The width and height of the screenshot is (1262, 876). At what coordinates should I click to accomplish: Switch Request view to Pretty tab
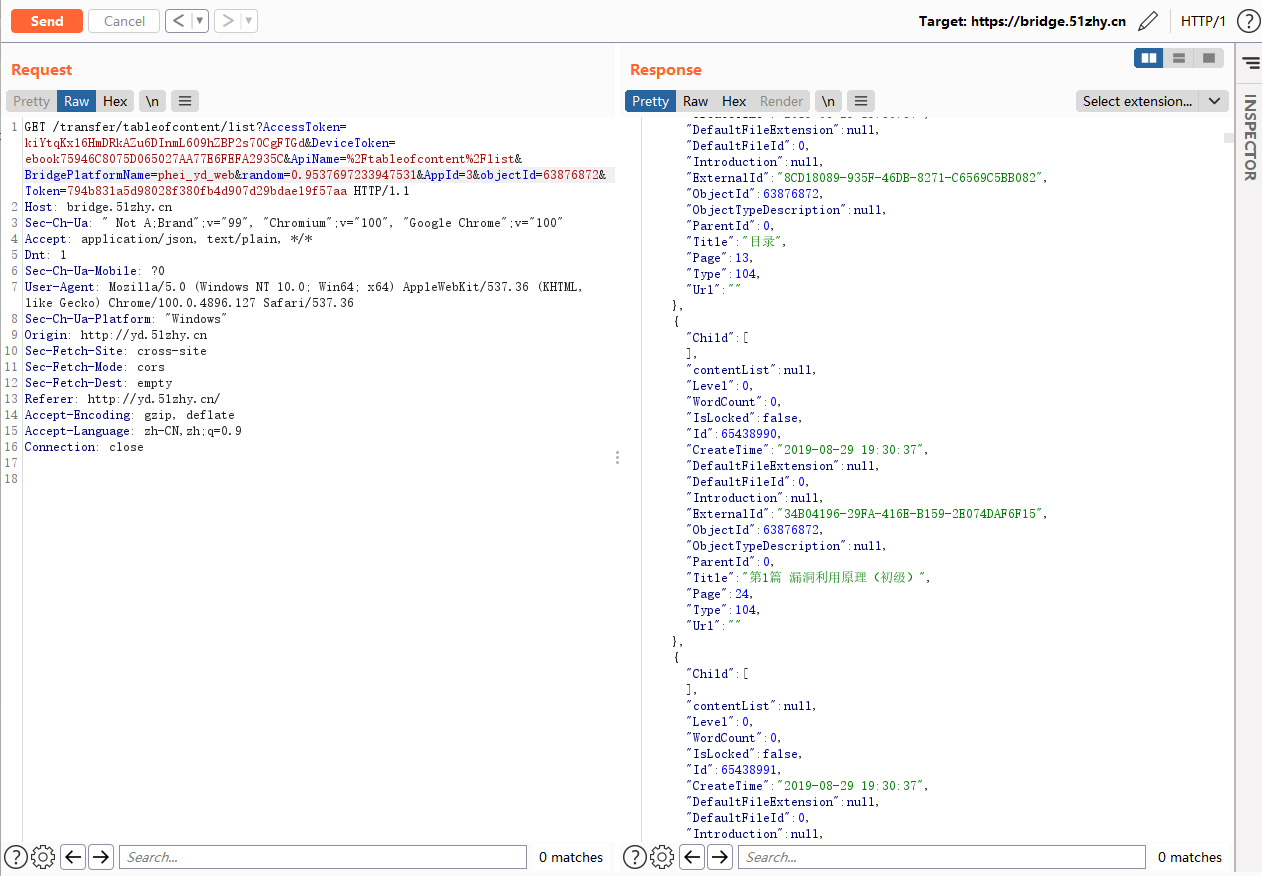click(31, 101)
